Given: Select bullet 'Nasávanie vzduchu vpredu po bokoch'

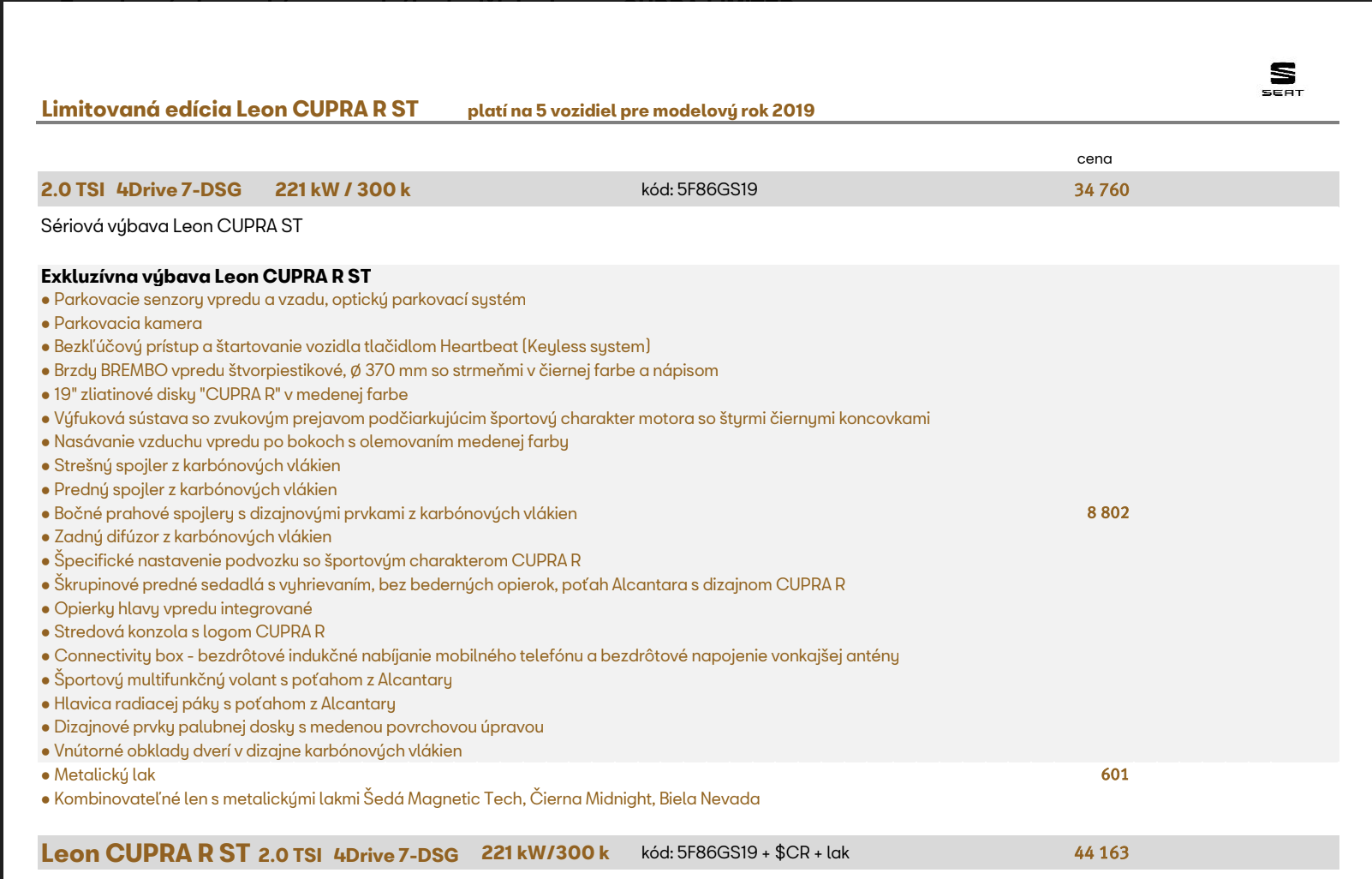Looking at the screenshot, I should point(305,442).
